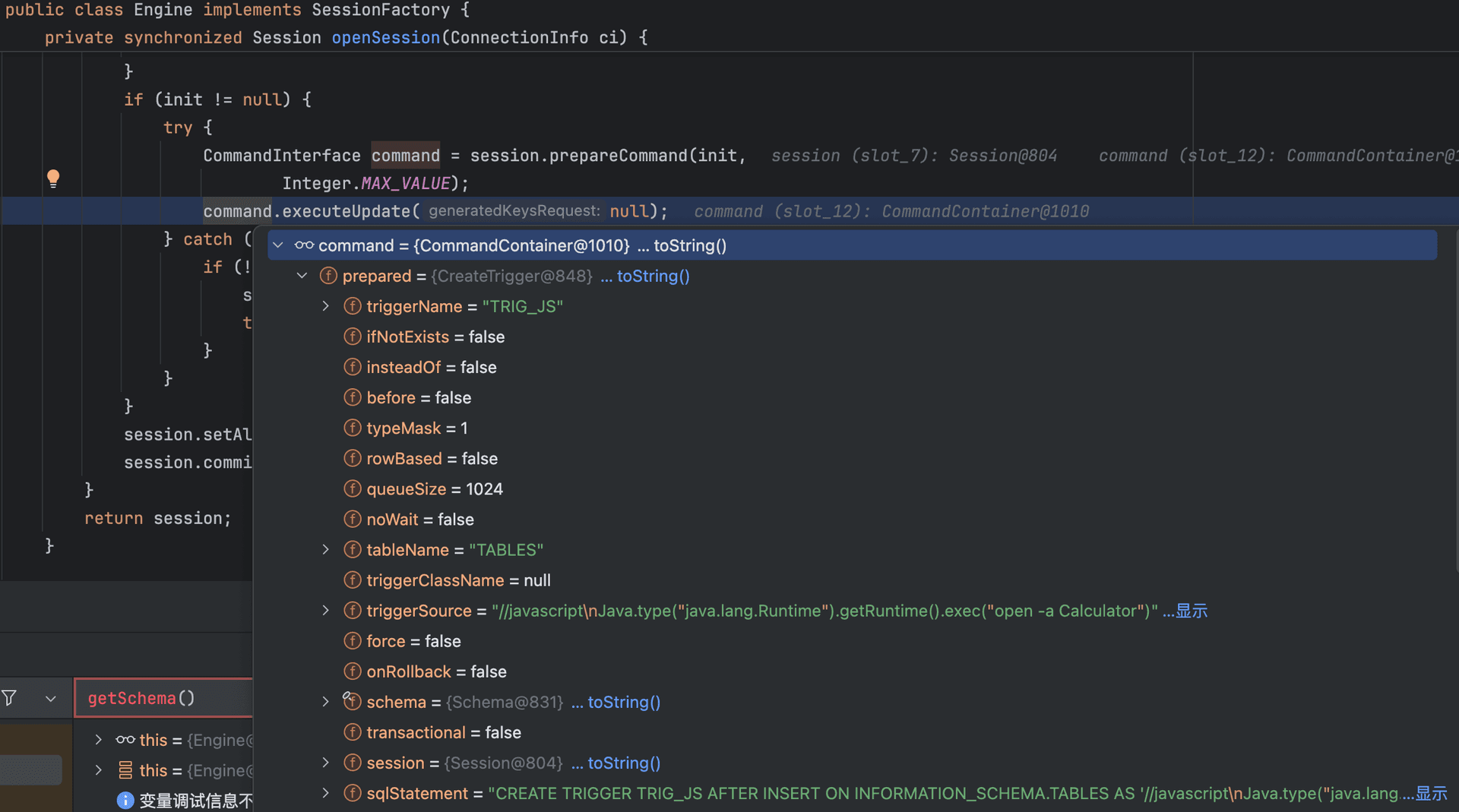The width and height of the screenshot is (1459, 812).
Task: Click the field icon beside transactional
Action: (353, 731)
